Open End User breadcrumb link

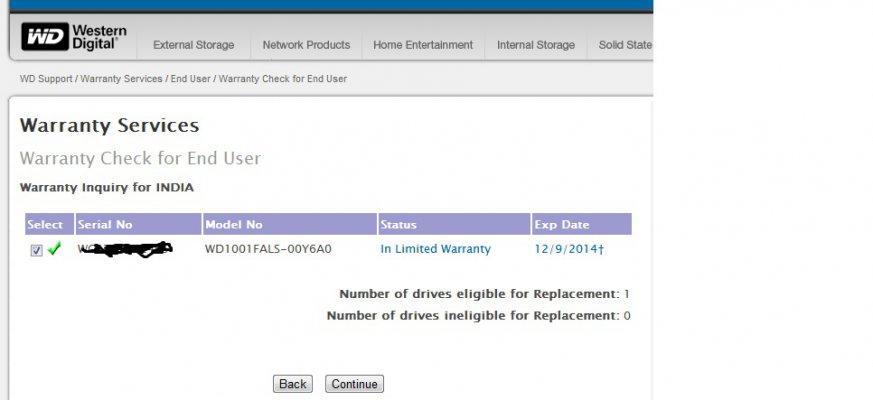pyautogui.click(x=190, y=79)
